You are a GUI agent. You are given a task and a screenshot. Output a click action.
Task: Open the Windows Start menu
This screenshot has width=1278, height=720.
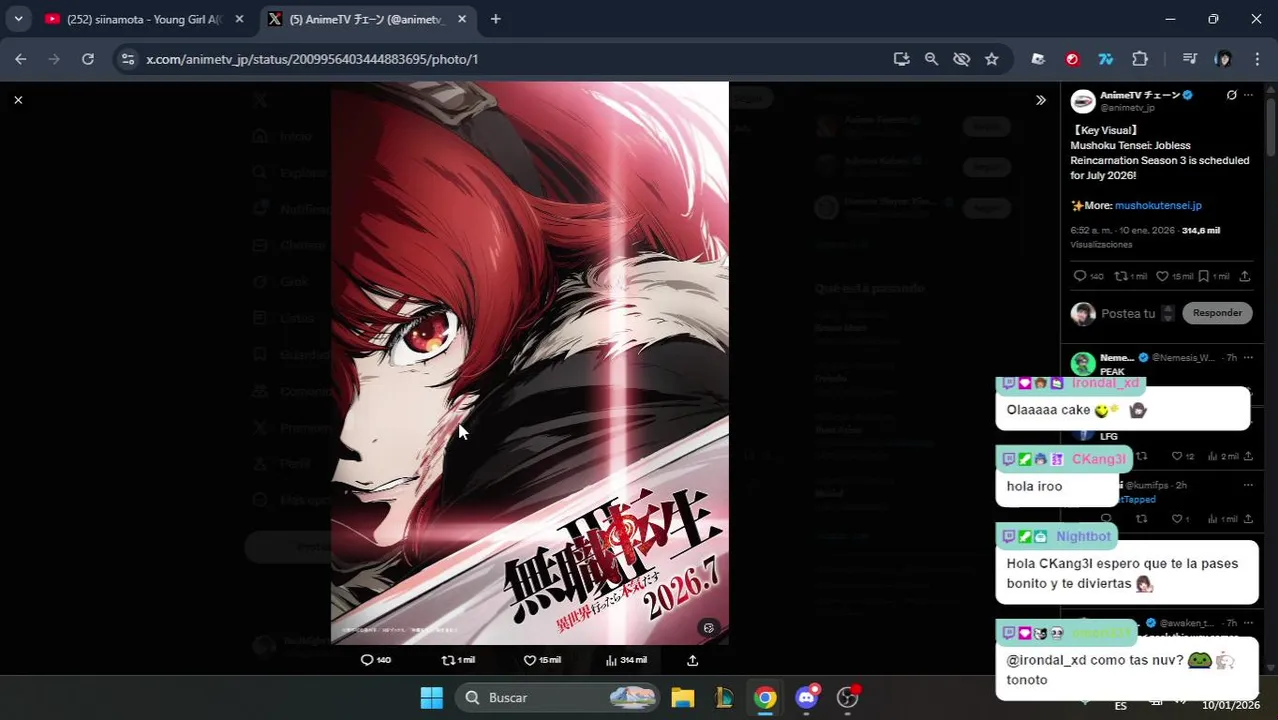(x=432, y=698)
